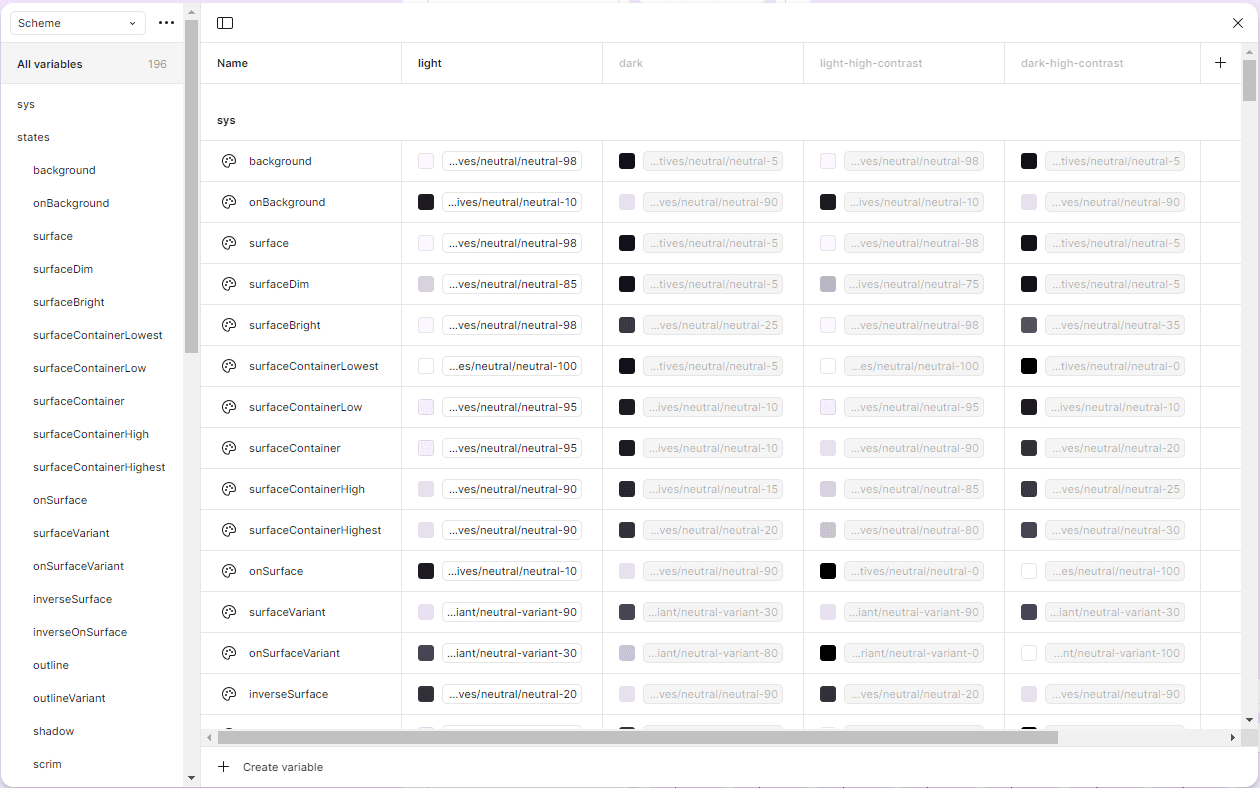Screen dimensions: 1260x788
Task: Click the surfaceContainerHighest variable name cell
Action: 315,530
